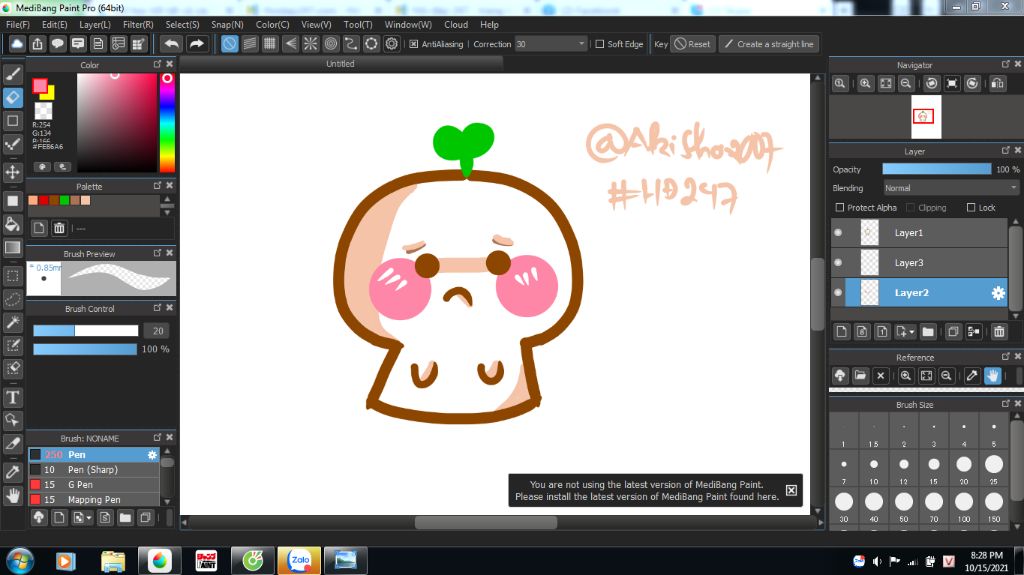Enable circle snap guide
The image size is (1024, 575).
tap(331, 44)
